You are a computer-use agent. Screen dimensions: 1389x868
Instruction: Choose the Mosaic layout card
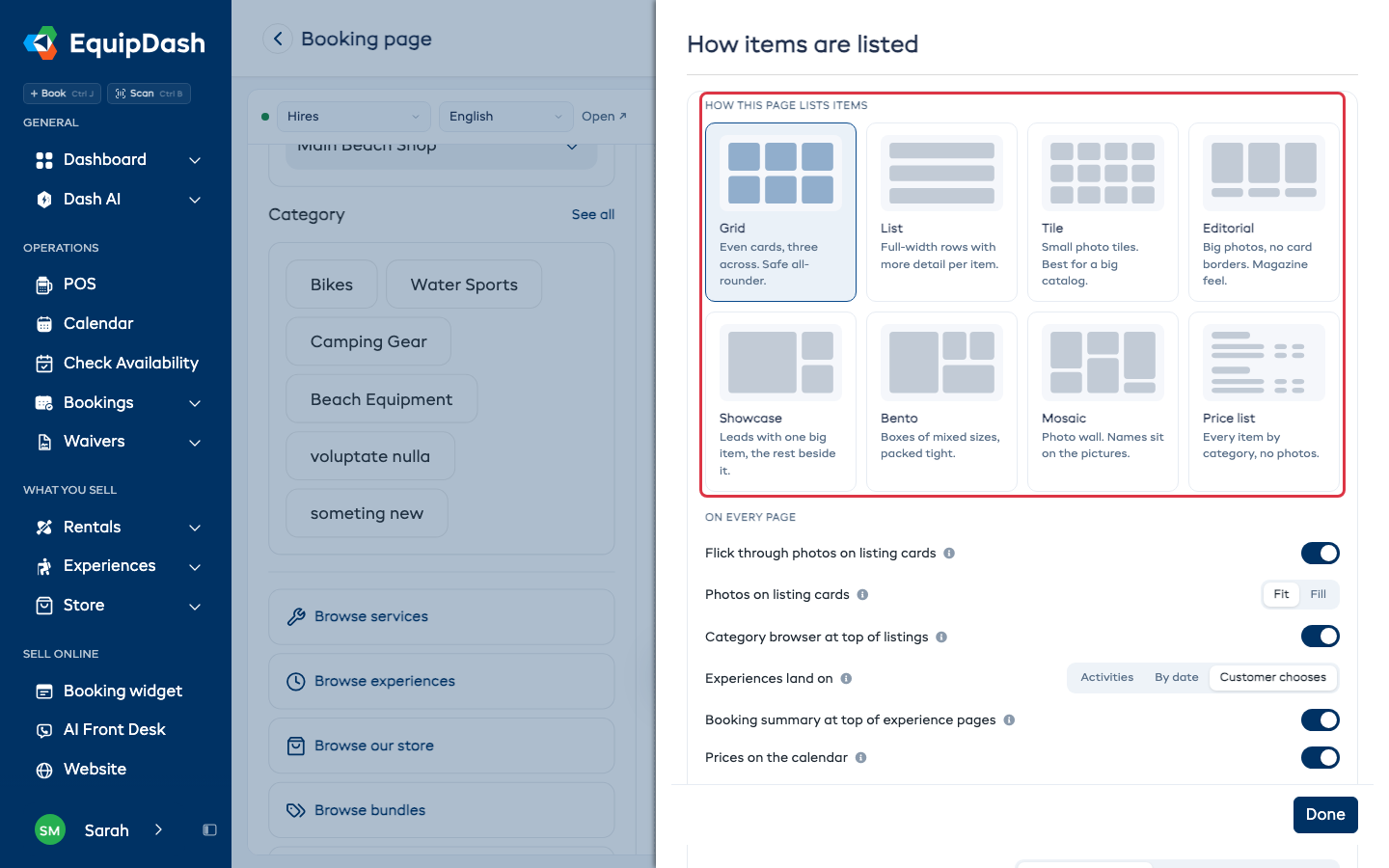pyautogui.click(x=1103, y=401)
